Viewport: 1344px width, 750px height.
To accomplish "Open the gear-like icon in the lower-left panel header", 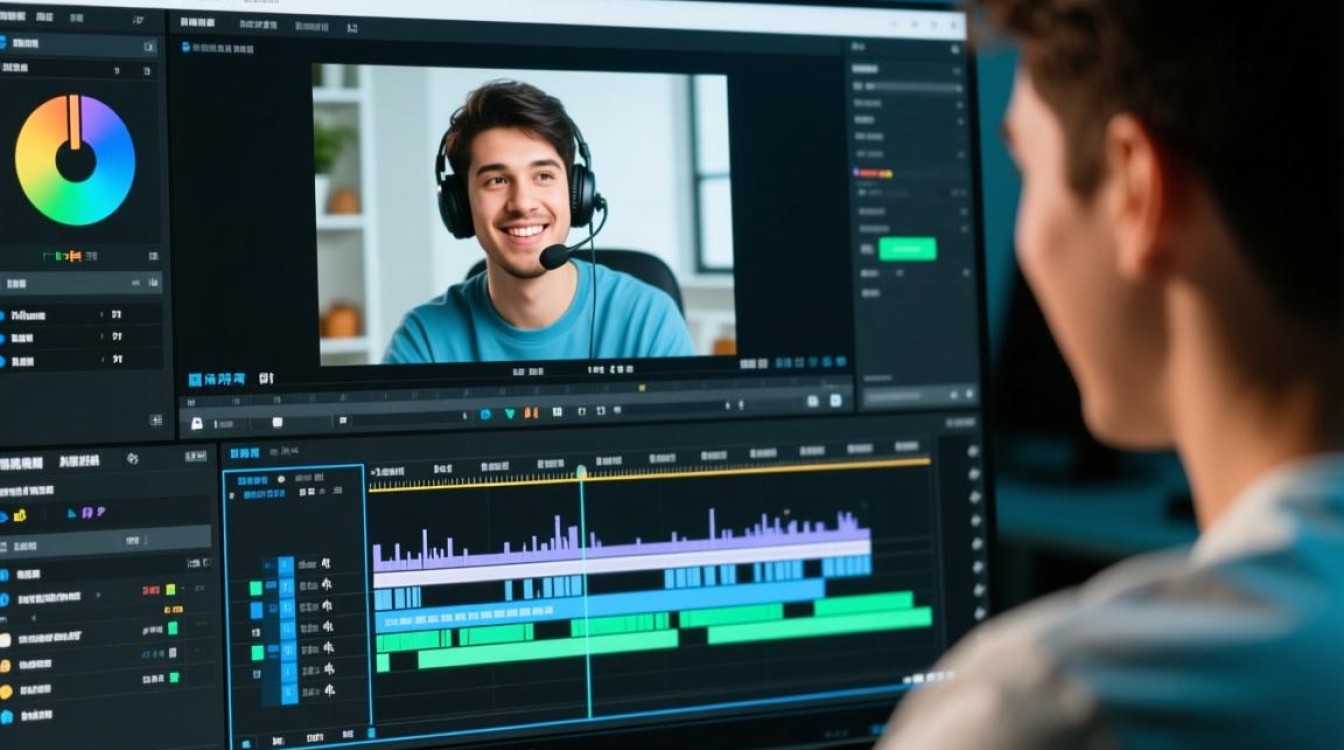I will point(133,459).
